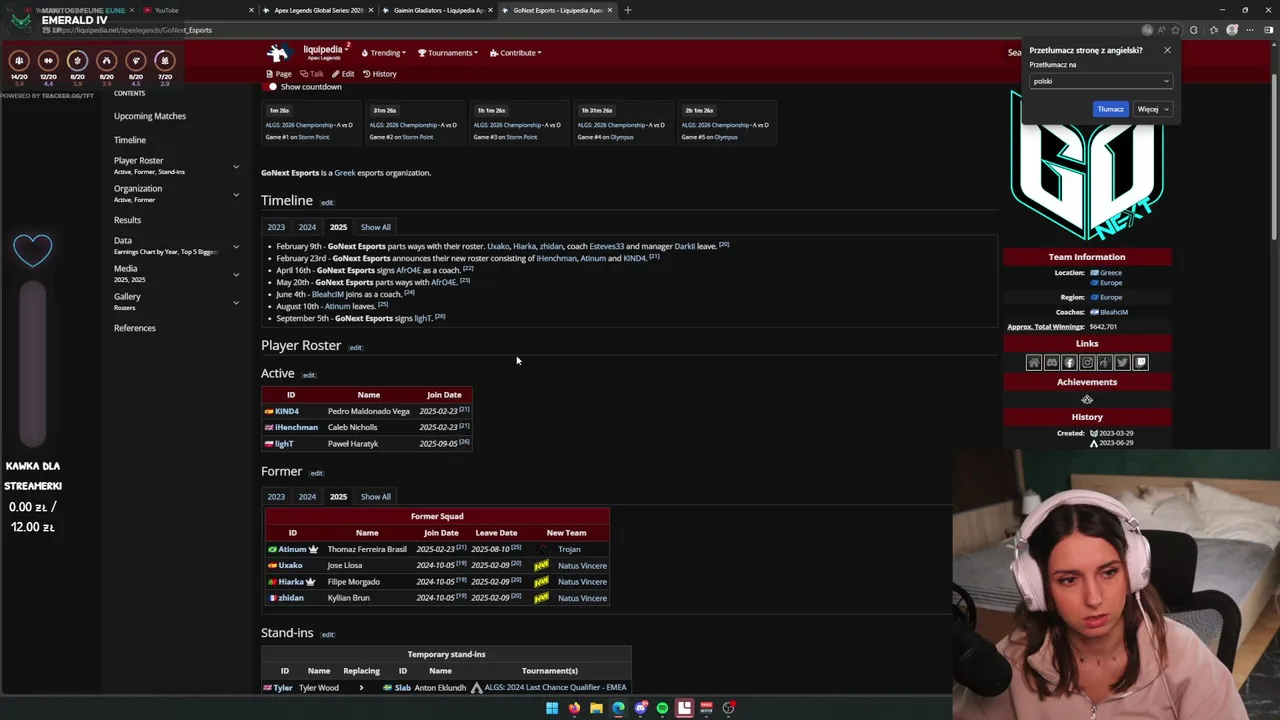Edit the Player Roster section
The image size is (1280, 720).
[x=355, y=348]
